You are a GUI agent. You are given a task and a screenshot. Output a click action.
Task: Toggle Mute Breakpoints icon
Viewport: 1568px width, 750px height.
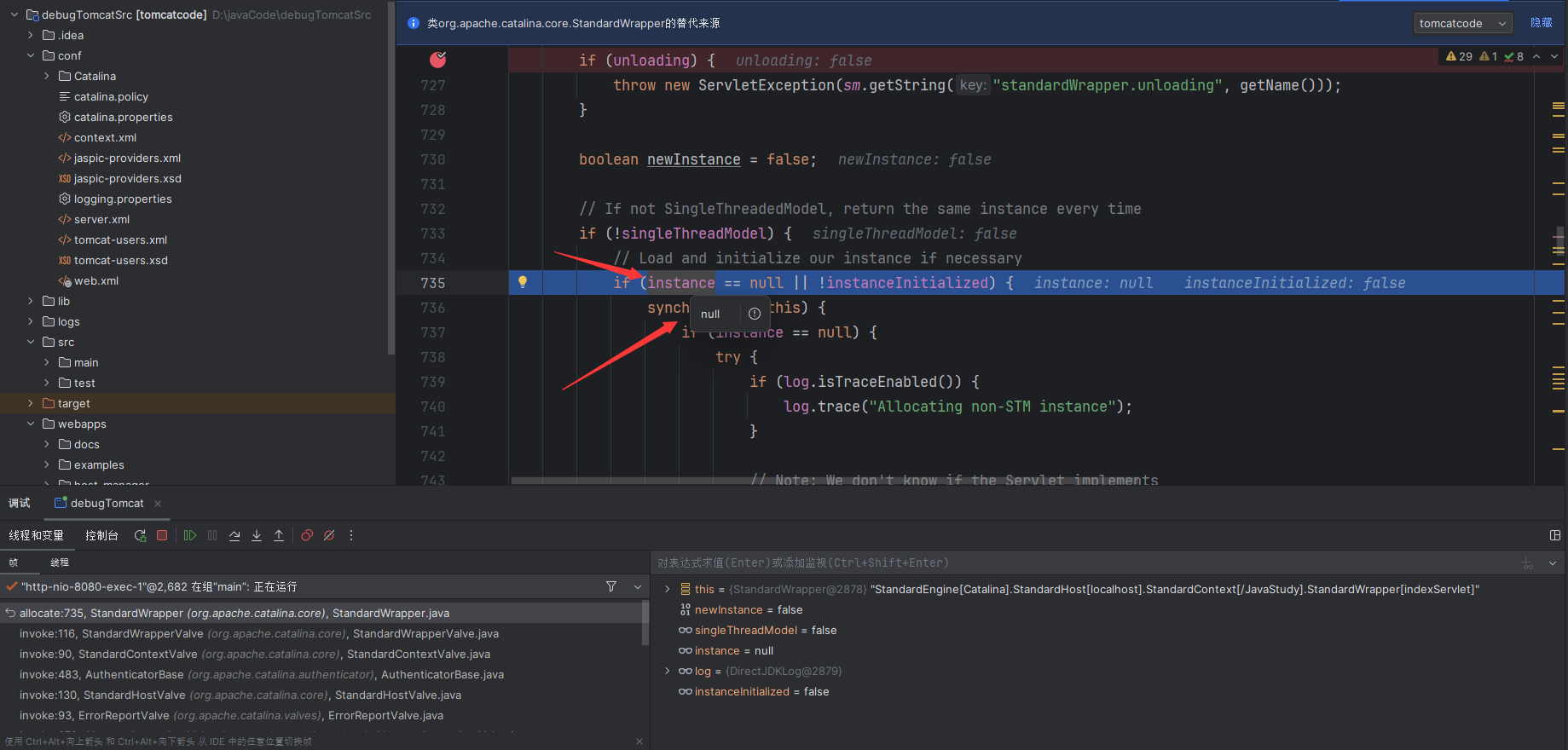329,535
